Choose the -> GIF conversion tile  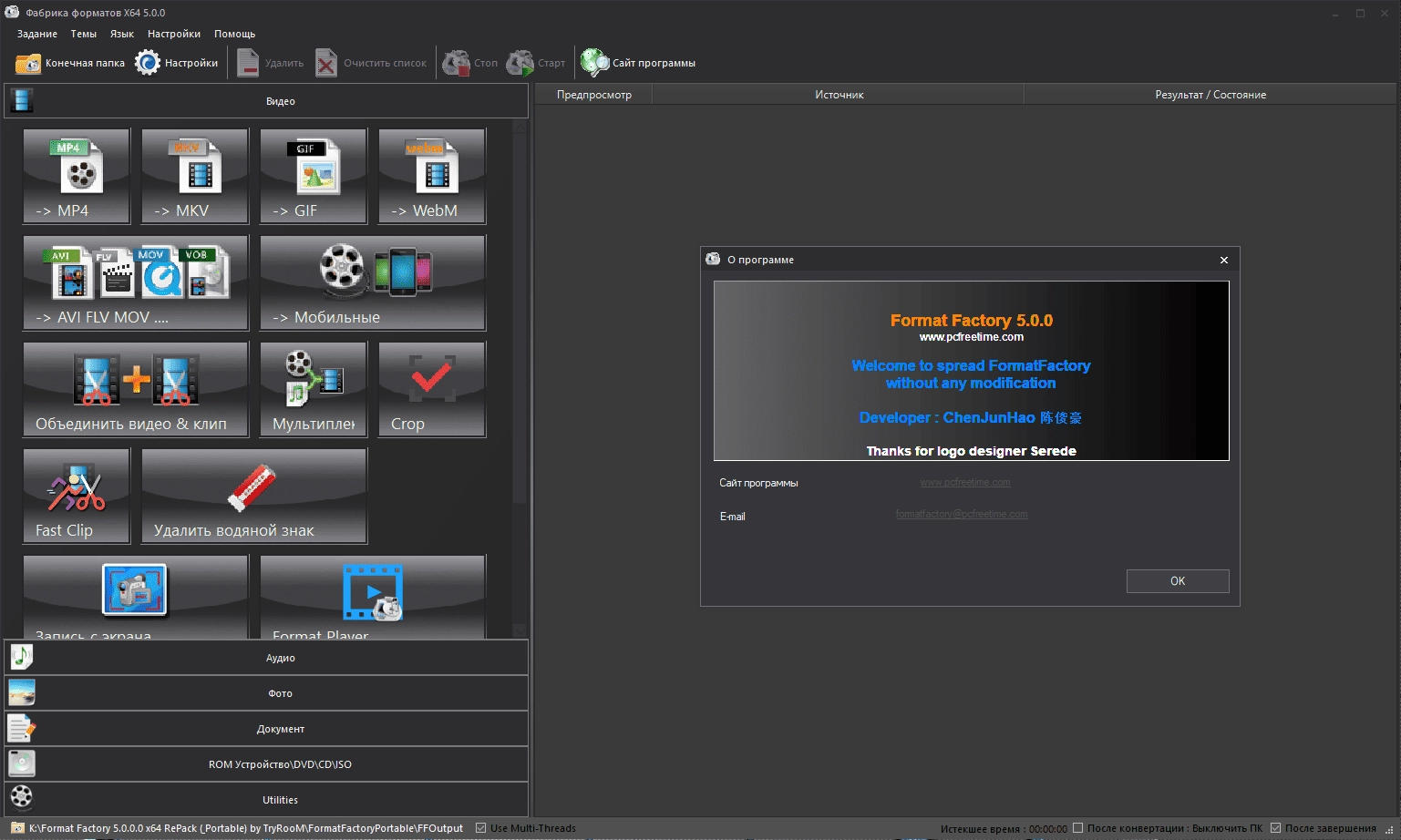point(314,176)
